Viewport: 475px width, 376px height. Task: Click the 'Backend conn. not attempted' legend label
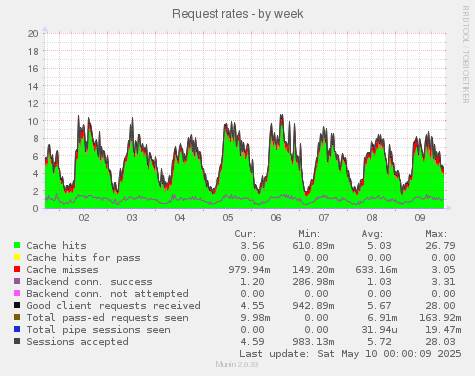[x=107, y=294]
